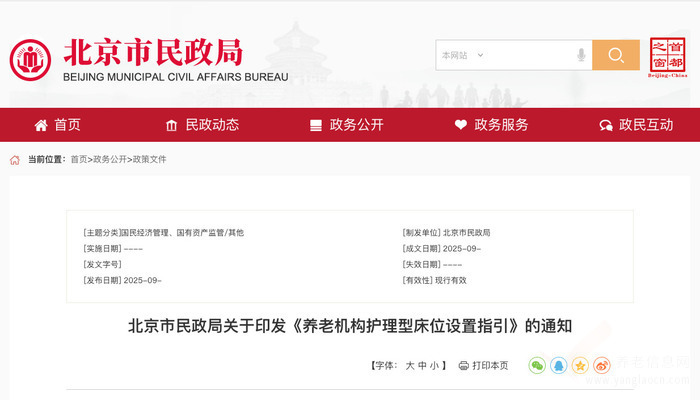This screenshot has width=700, height=400.
Task: Open 政民互动 navigation item
Action: (x=636, y=125)
